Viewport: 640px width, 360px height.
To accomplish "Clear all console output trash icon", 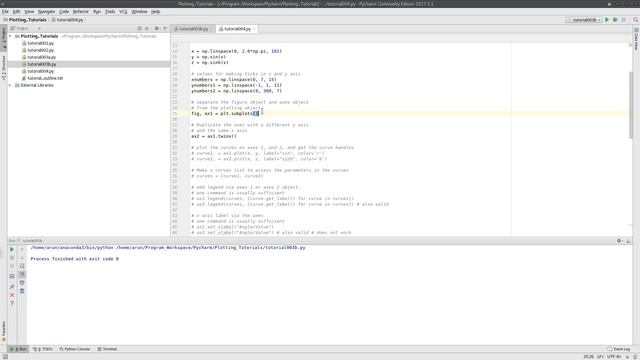I will [22, 291].
